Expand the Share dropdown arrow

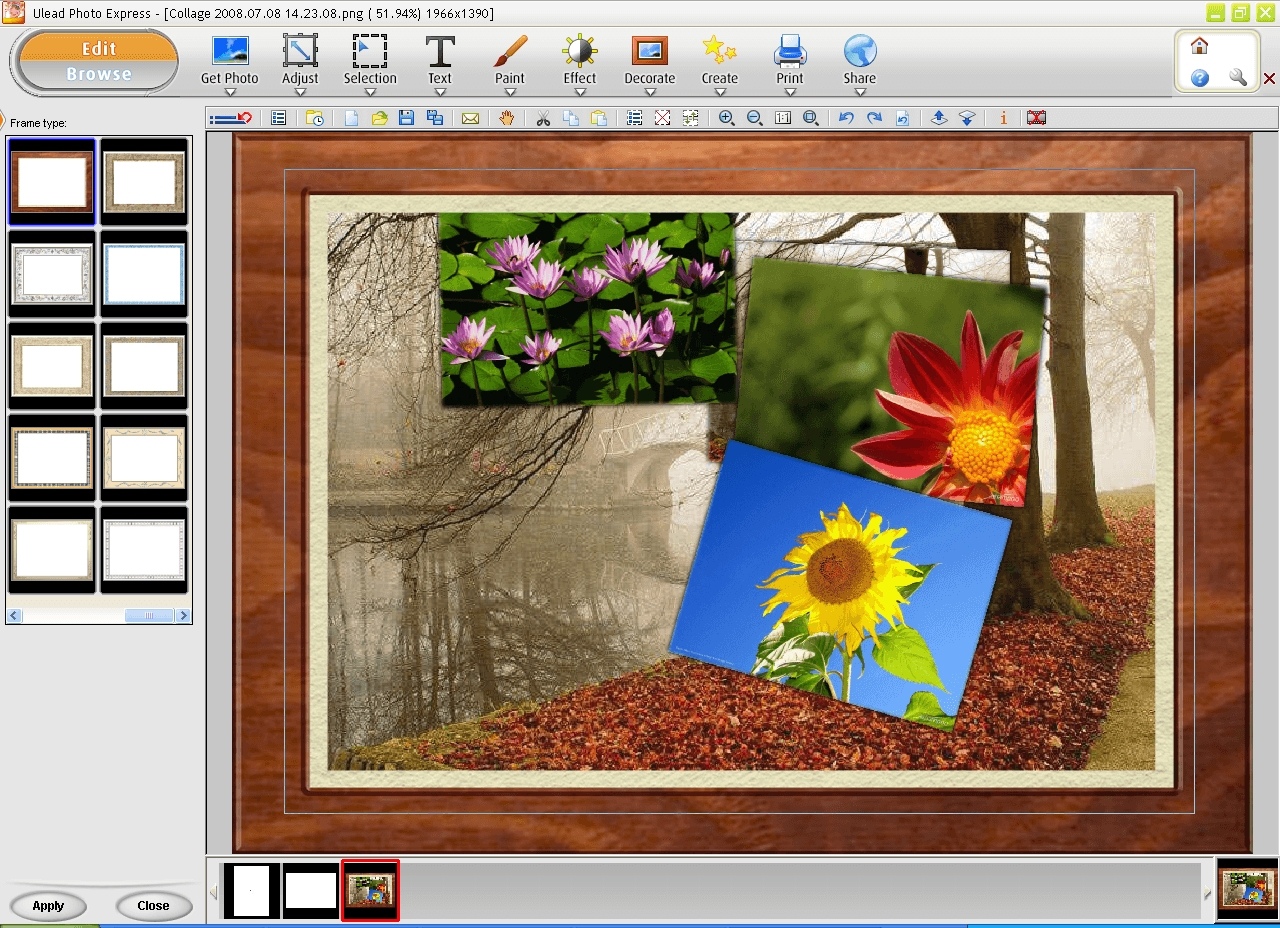click(860, 93)
